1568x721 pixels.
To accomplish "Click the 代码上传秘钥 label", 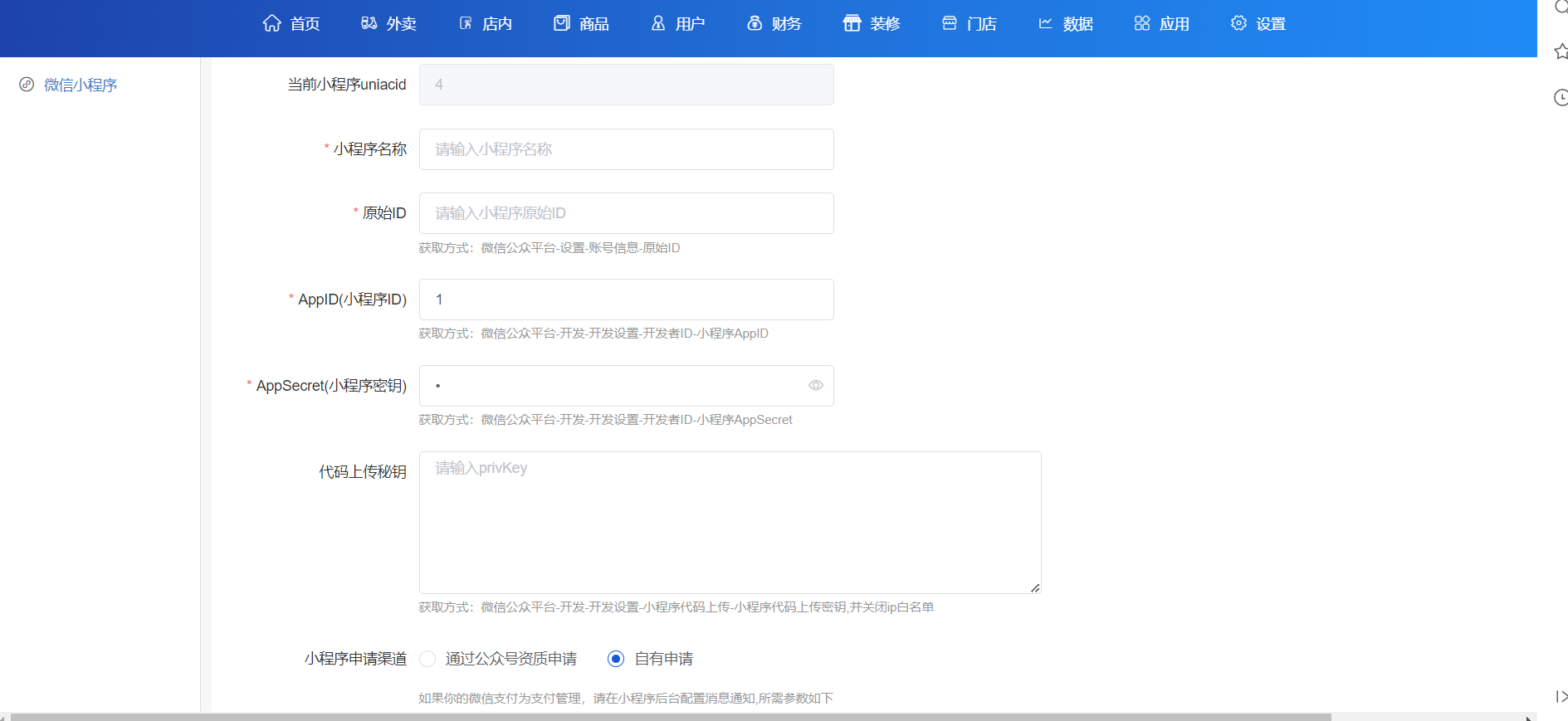I will (363, 472).
